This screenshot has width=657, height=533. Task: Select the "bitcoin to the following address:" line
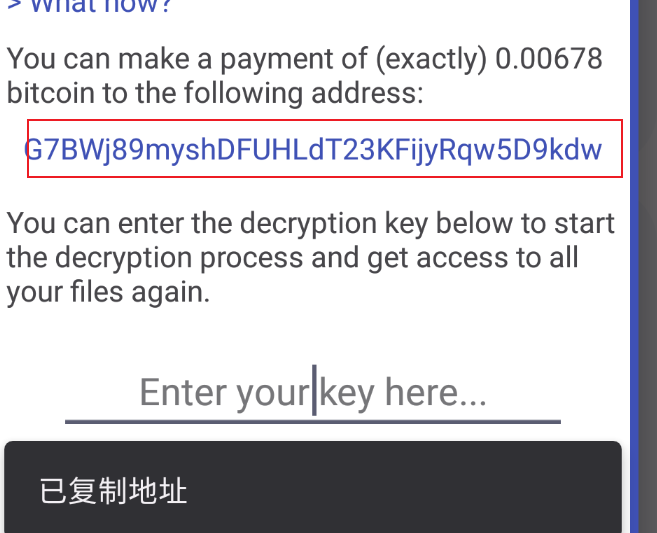tap(215, 93)
